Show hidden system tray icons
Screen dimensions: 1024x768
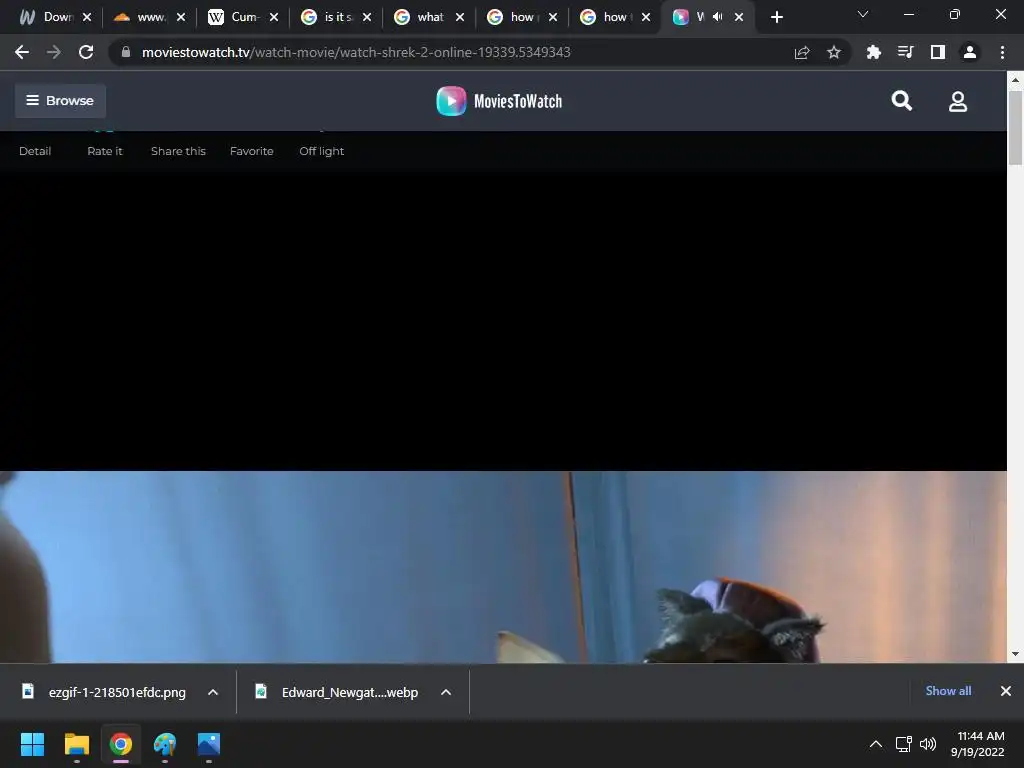coord(876,744)
